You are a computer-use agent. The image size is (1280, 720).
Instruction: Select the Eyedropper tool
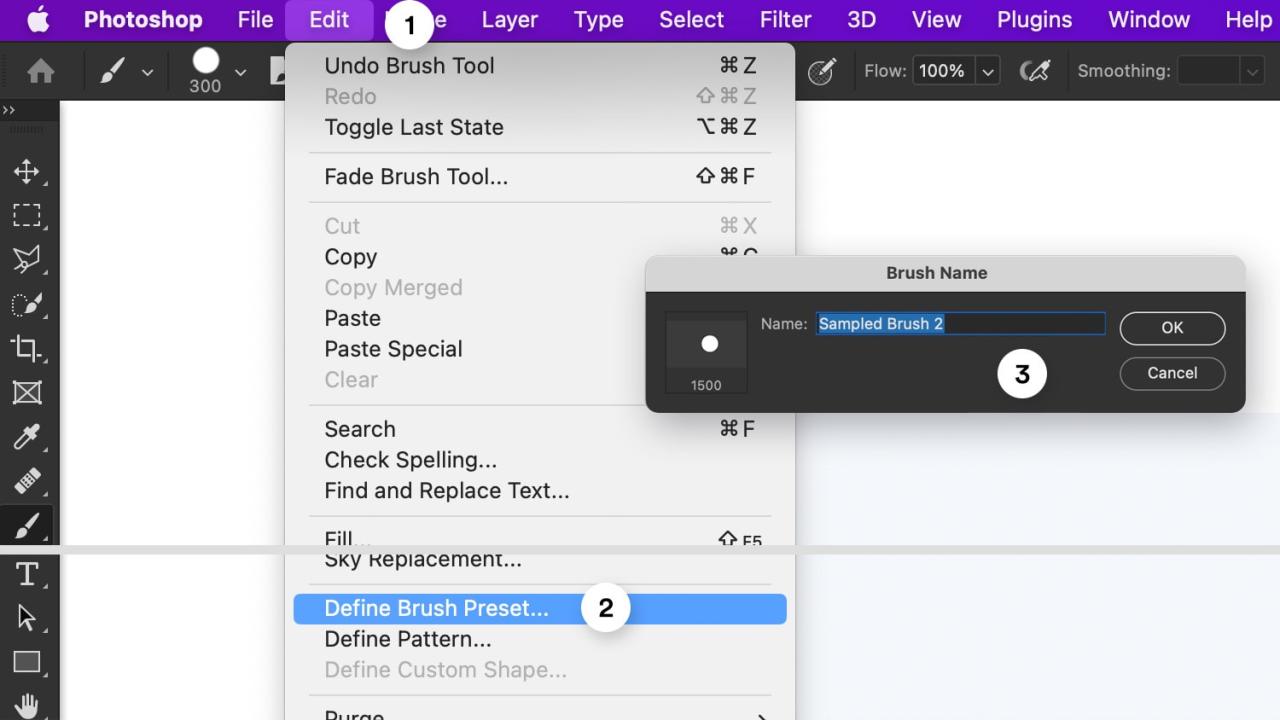pyautogui.click(x=27, y=437)
